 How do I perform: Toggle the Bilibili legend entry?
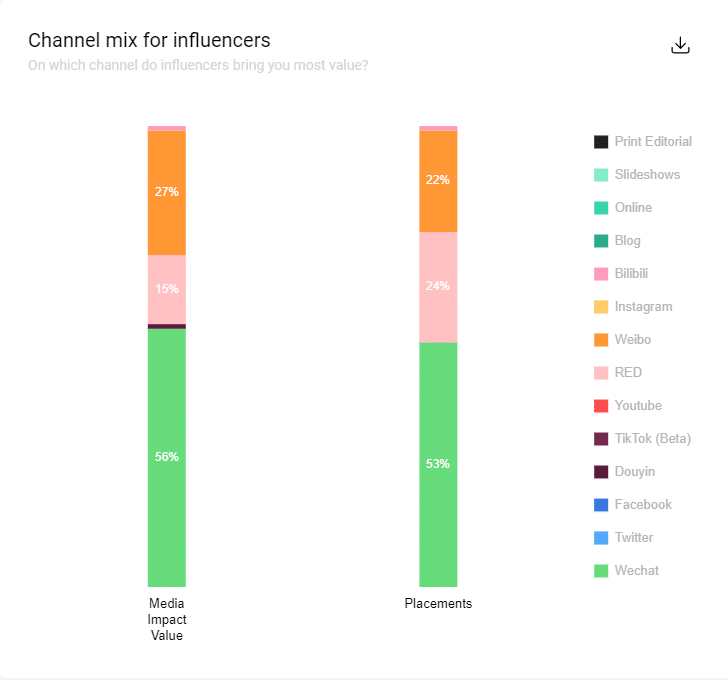coord(637,274)
